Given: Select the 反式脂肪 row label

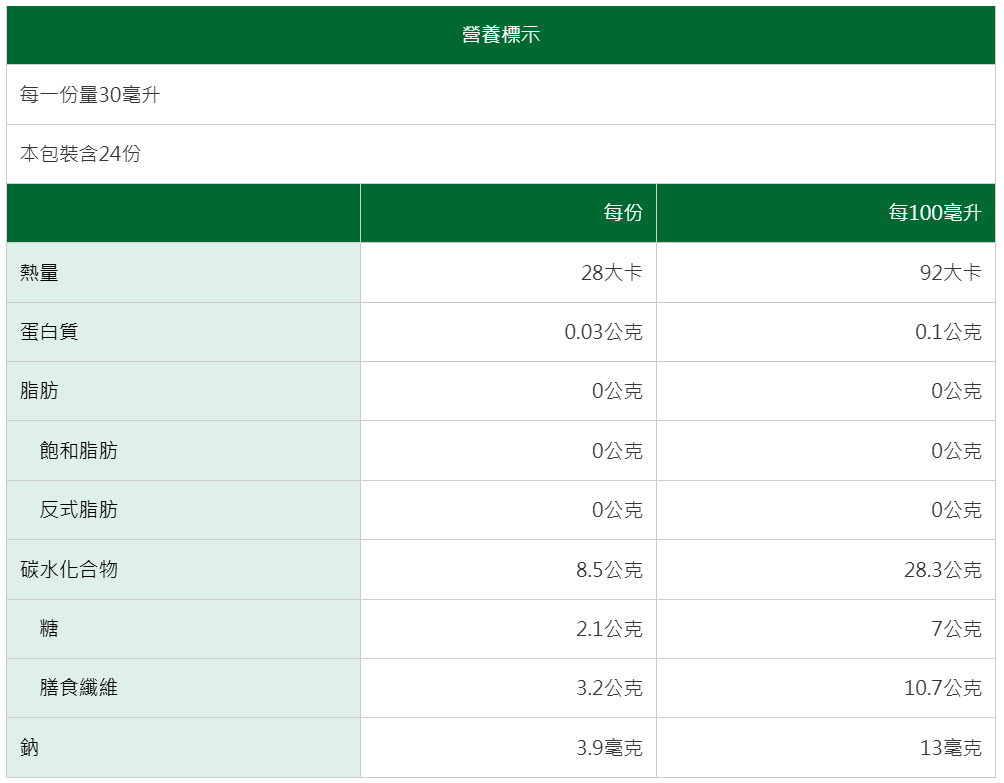Looking at the screenshot, I should tap(79, 509).
